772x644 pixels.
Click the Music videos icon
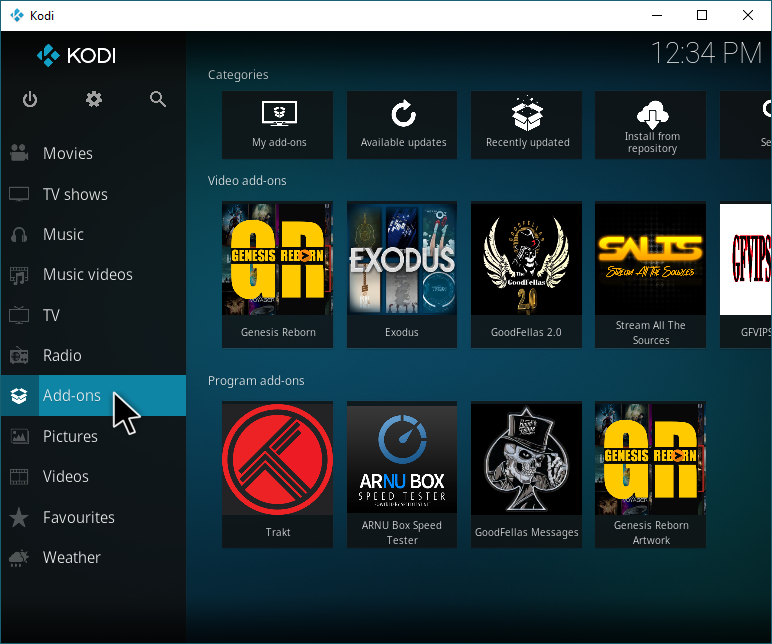(x=19, y=275)
